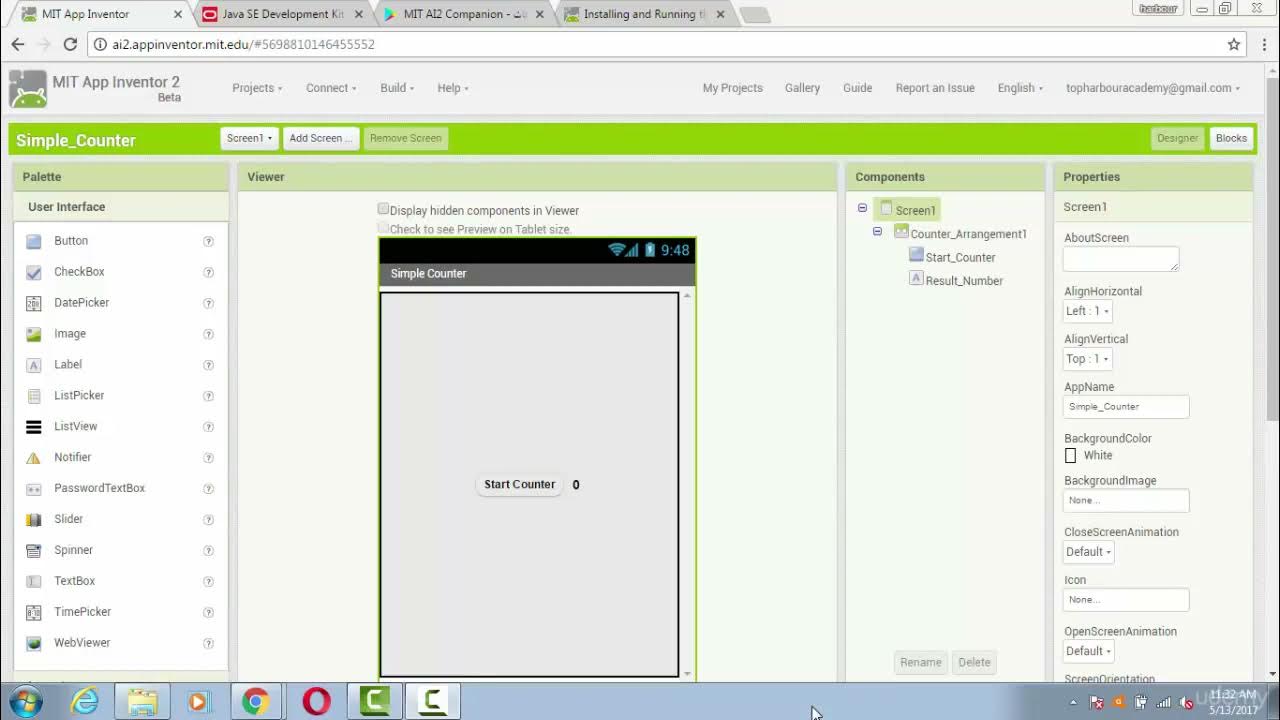Click the Spinner palette icon

coord(34,551)
